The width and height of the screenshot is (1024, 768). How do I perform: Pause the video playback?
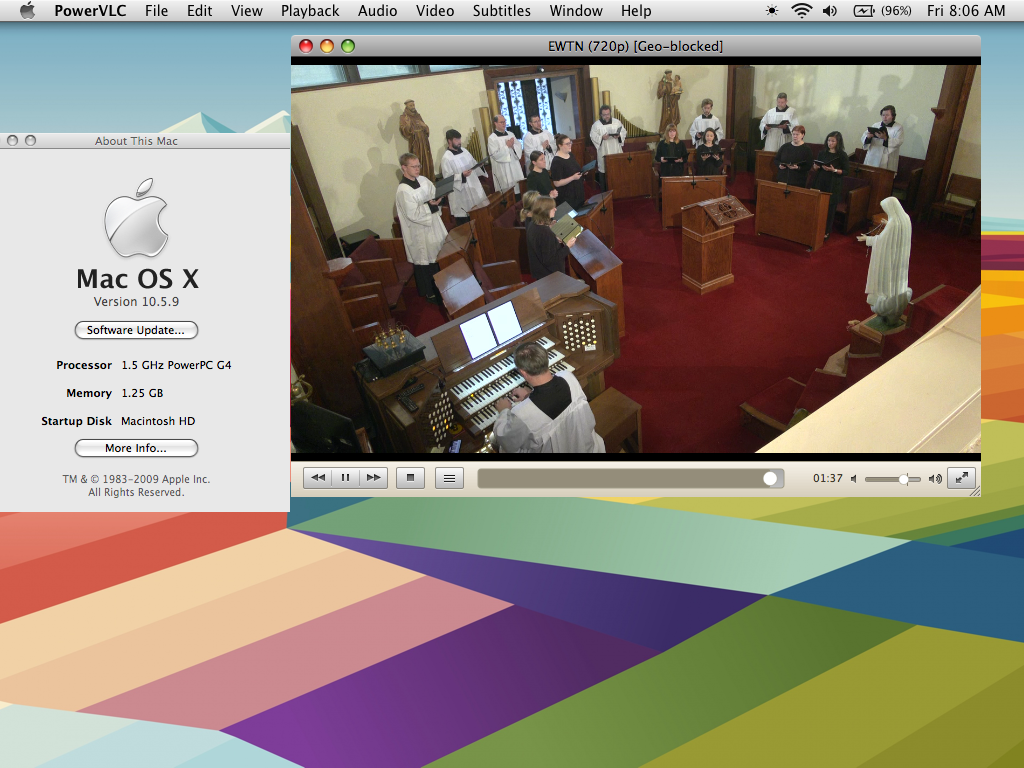(345, 478)
